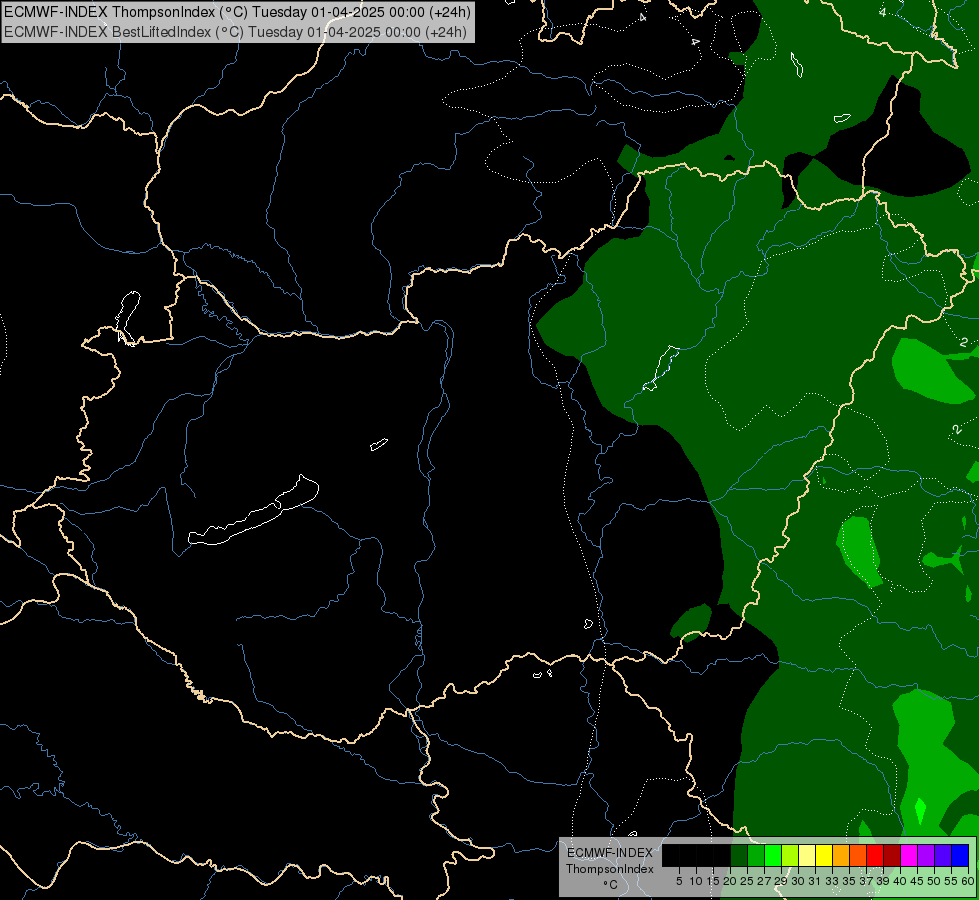979x900 pixels.
Task: Pick the purple 45–50 legend swatch
Action: pyautogui.click(x=927, y=855)
